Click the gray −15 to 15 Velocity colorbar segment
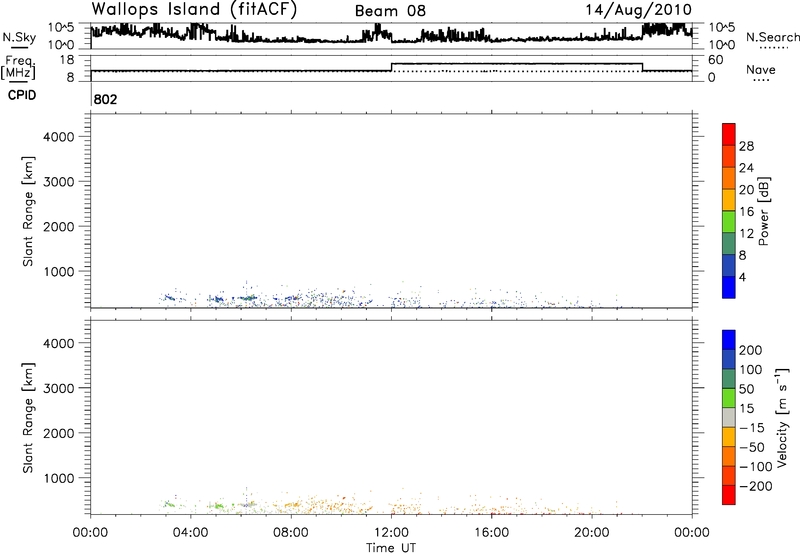Viewport: 800px width, 554px height. [729, 417]
